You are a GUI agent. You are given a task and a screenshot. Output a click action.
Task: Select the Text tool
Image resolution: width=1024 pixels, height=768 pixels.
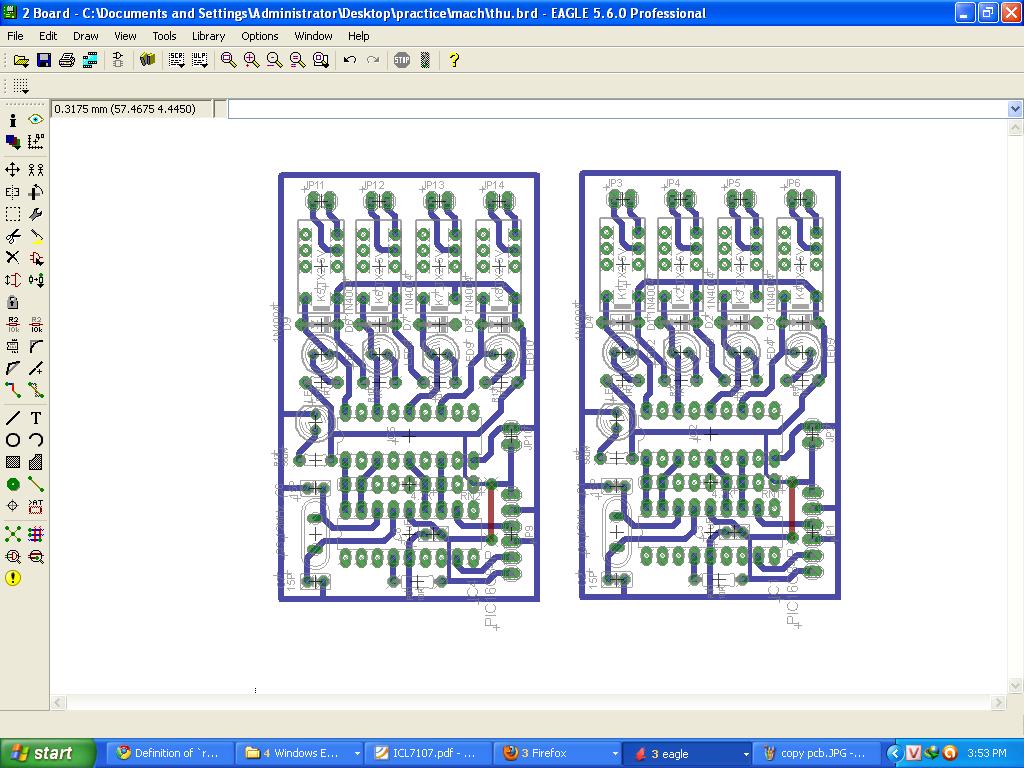coord(36,418)
